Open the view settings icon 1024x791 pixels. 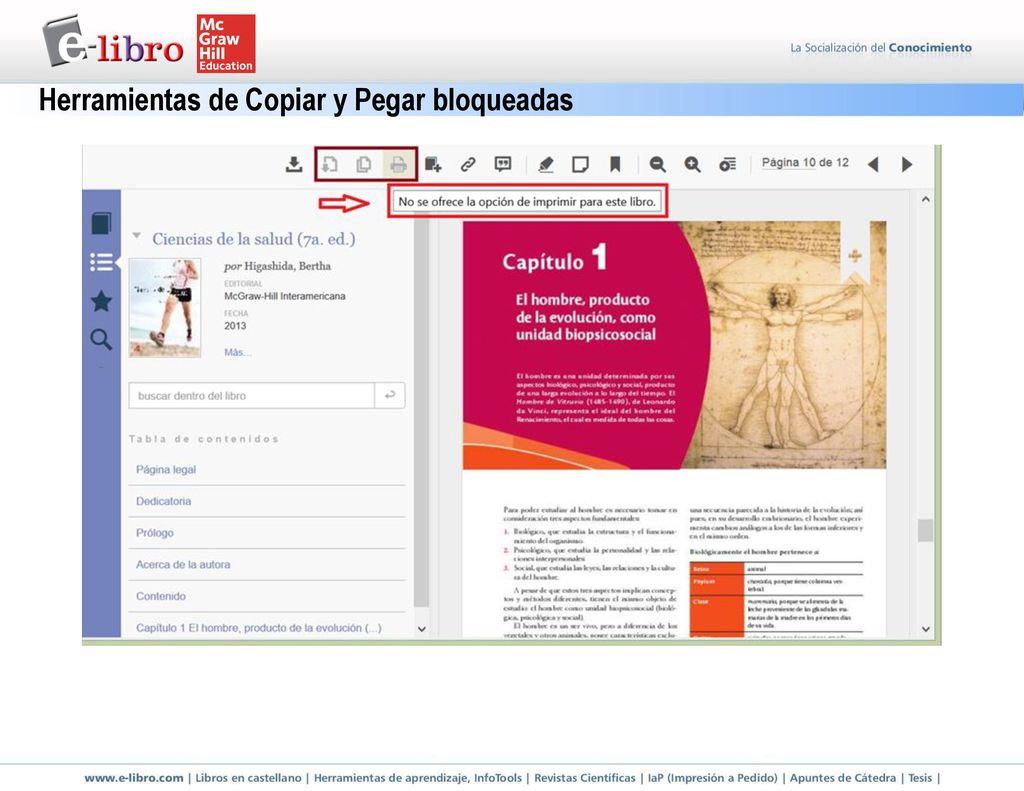728,164
